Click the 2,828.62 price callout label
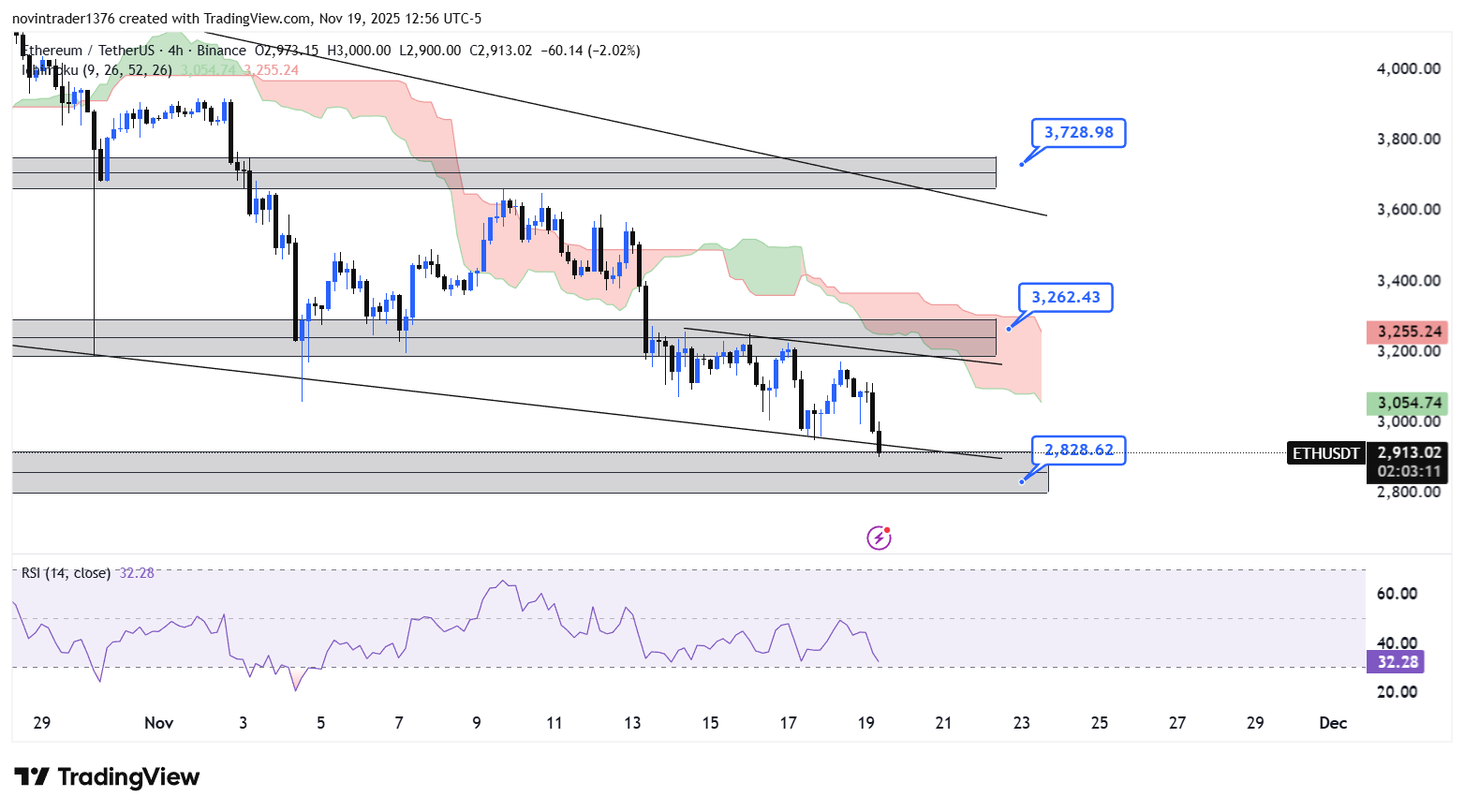This screenshot has height=812, width=1464. pos(1078,450)
